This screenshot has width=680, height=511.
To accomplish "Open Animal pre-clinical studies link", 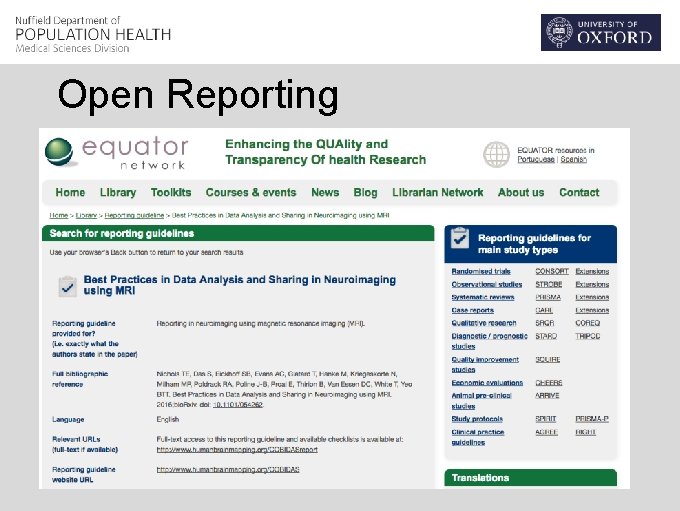I will (x=481, y=401).
